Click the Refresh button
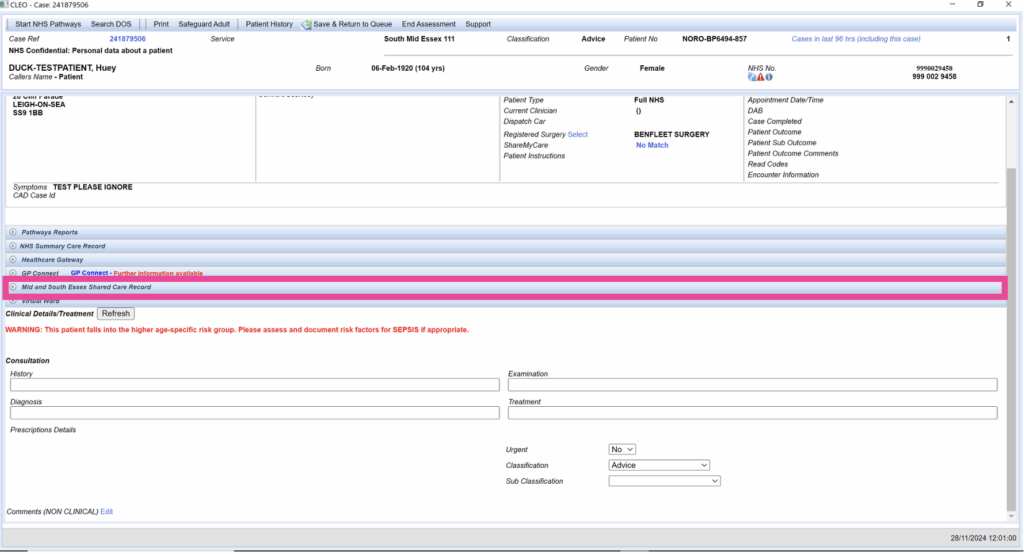1024x554 pixels. (x=116, y=314)
